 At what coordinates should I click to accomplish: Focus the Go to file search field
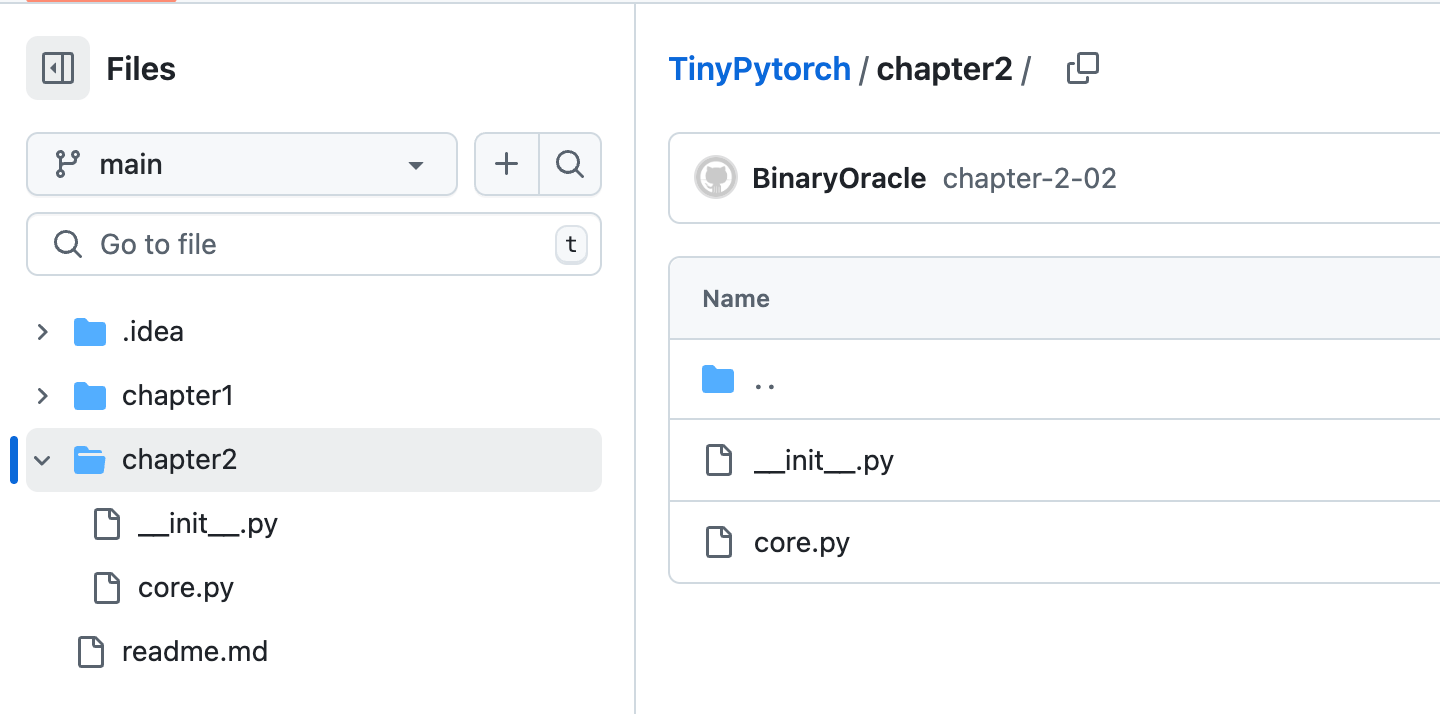313,244
